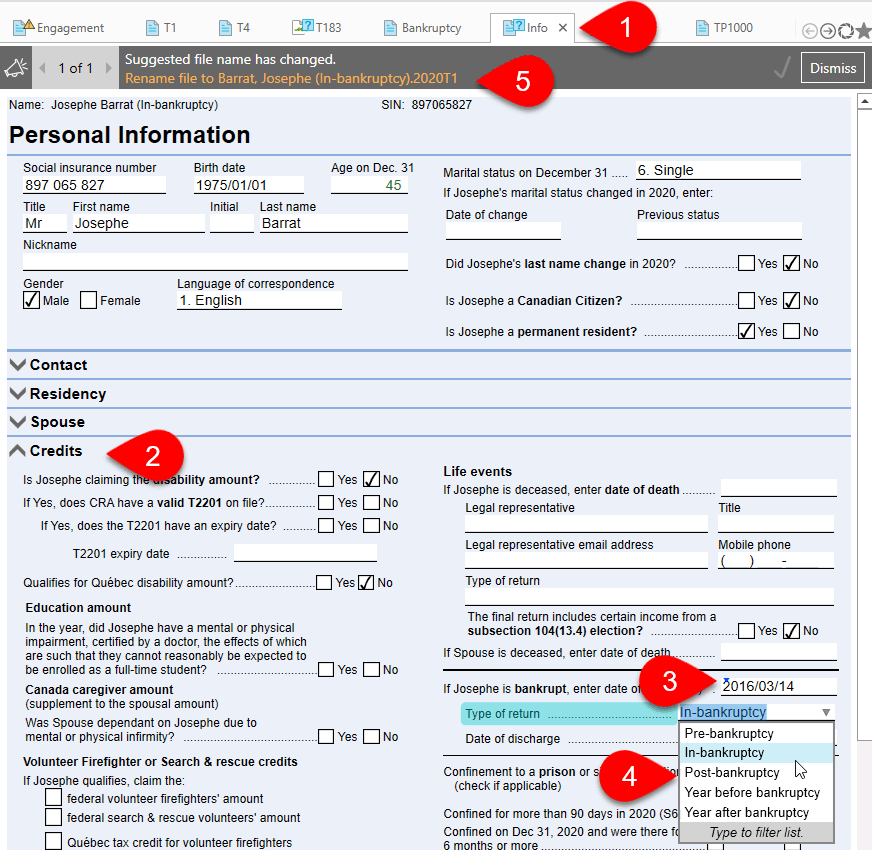
Task: Click the navigate forward arrow icon
Action: point(828,31)
